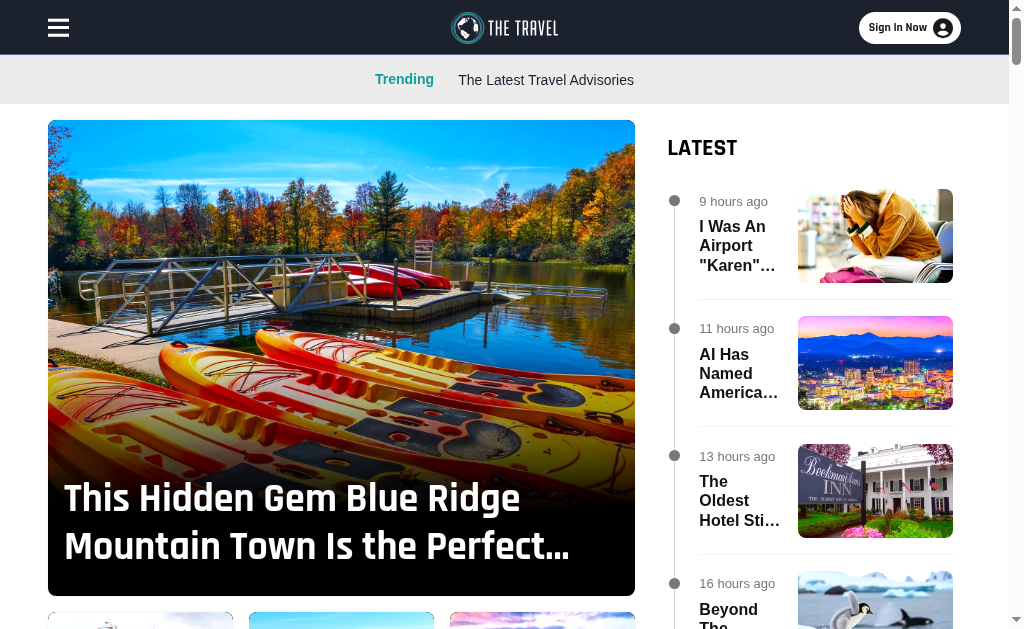1024x629 pixels.
Task: Click the scrollbar down arrow
Action: pos(1016,619)
